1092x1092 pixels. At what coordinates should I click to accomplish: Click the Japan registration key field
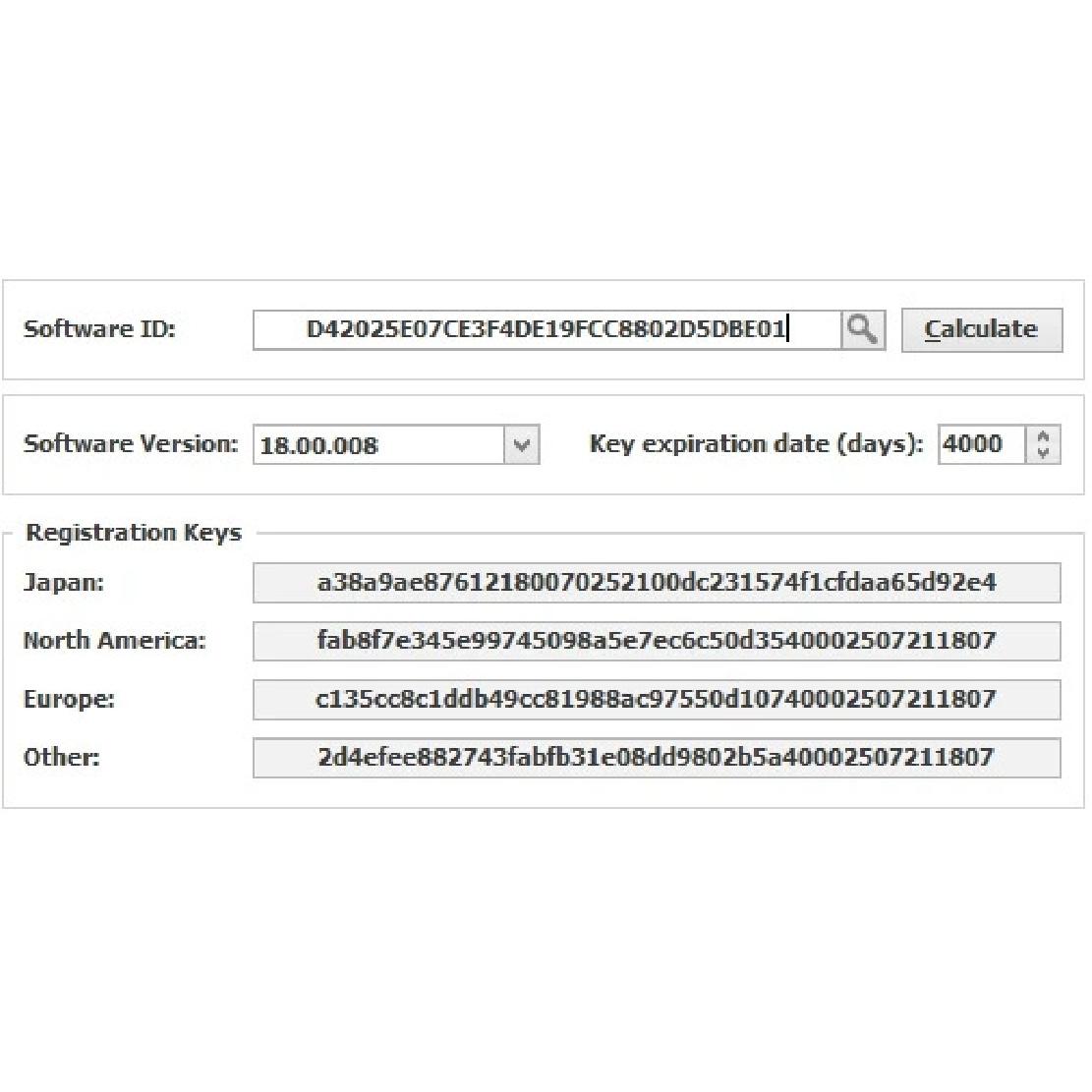(x=657, y=583)
